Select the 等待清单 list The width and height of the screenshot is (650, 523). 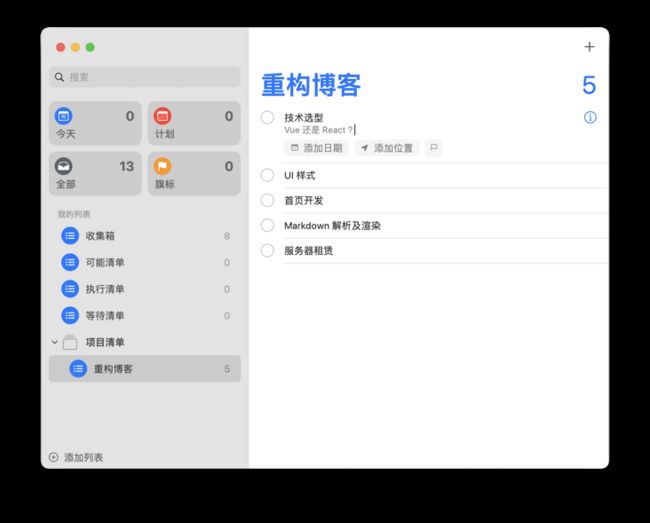click(145, 315)
